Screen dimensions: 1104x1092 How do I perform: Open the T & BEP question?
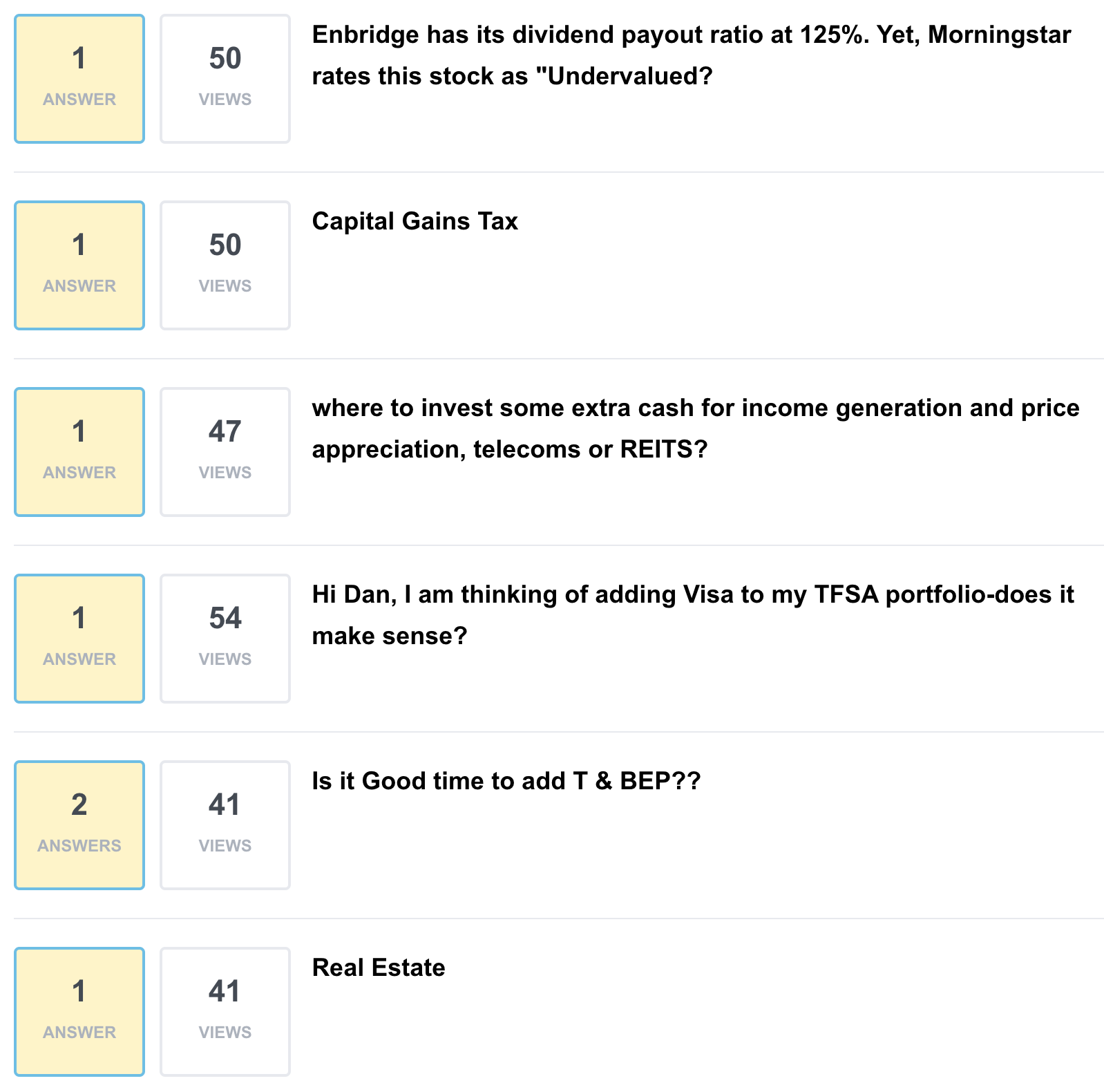506,781
